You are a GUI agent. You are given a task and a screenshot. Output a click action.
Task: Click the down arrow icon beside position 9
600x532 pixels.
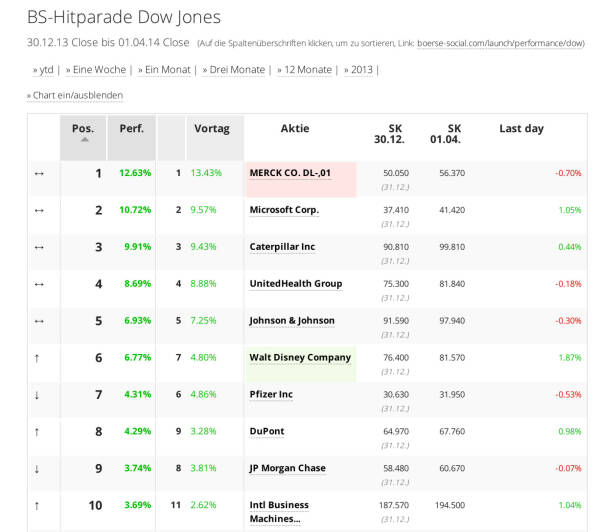(x=39, y=468)
